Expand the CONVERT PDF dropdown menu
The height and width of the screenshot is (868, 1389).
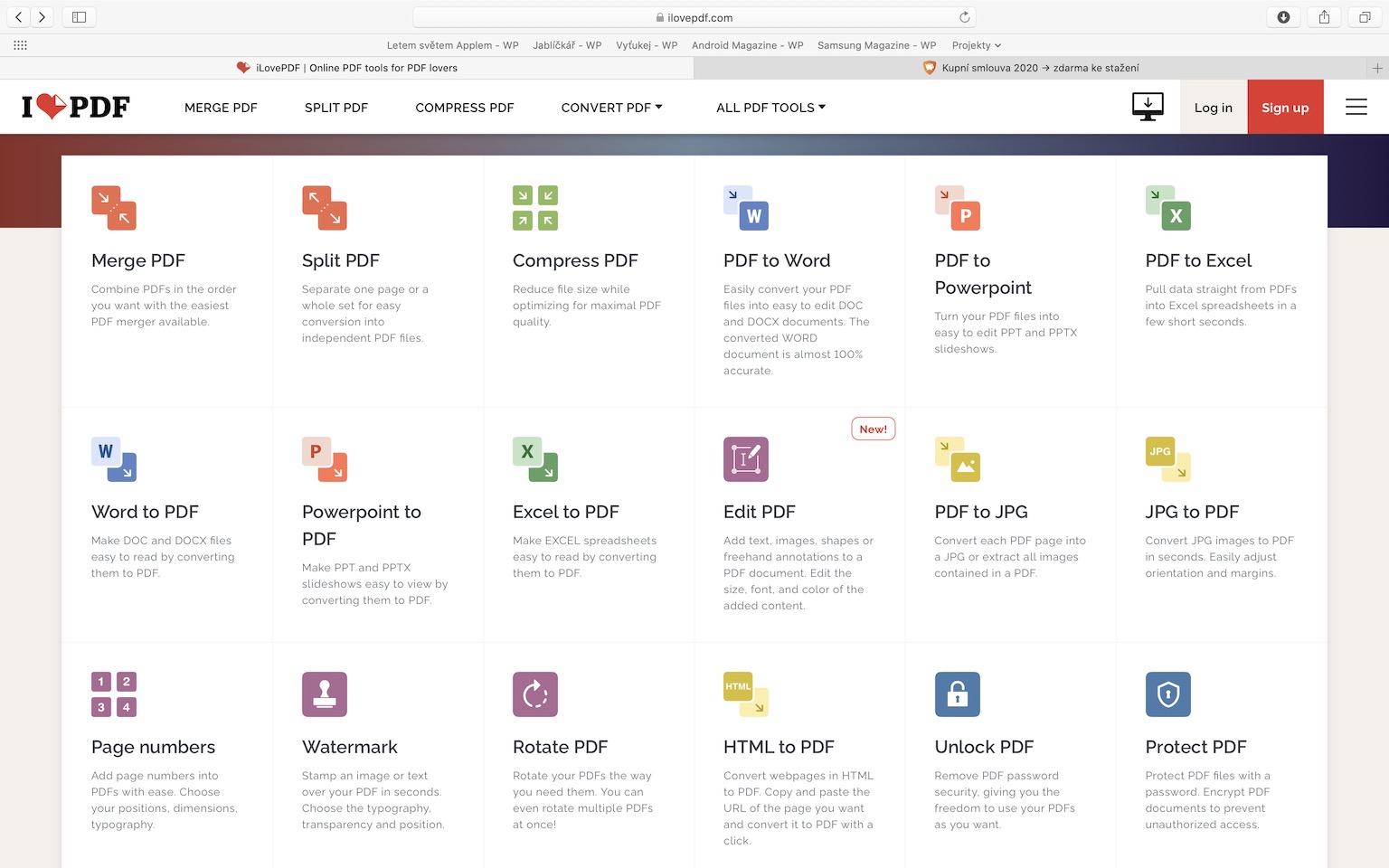pos(611,108)
